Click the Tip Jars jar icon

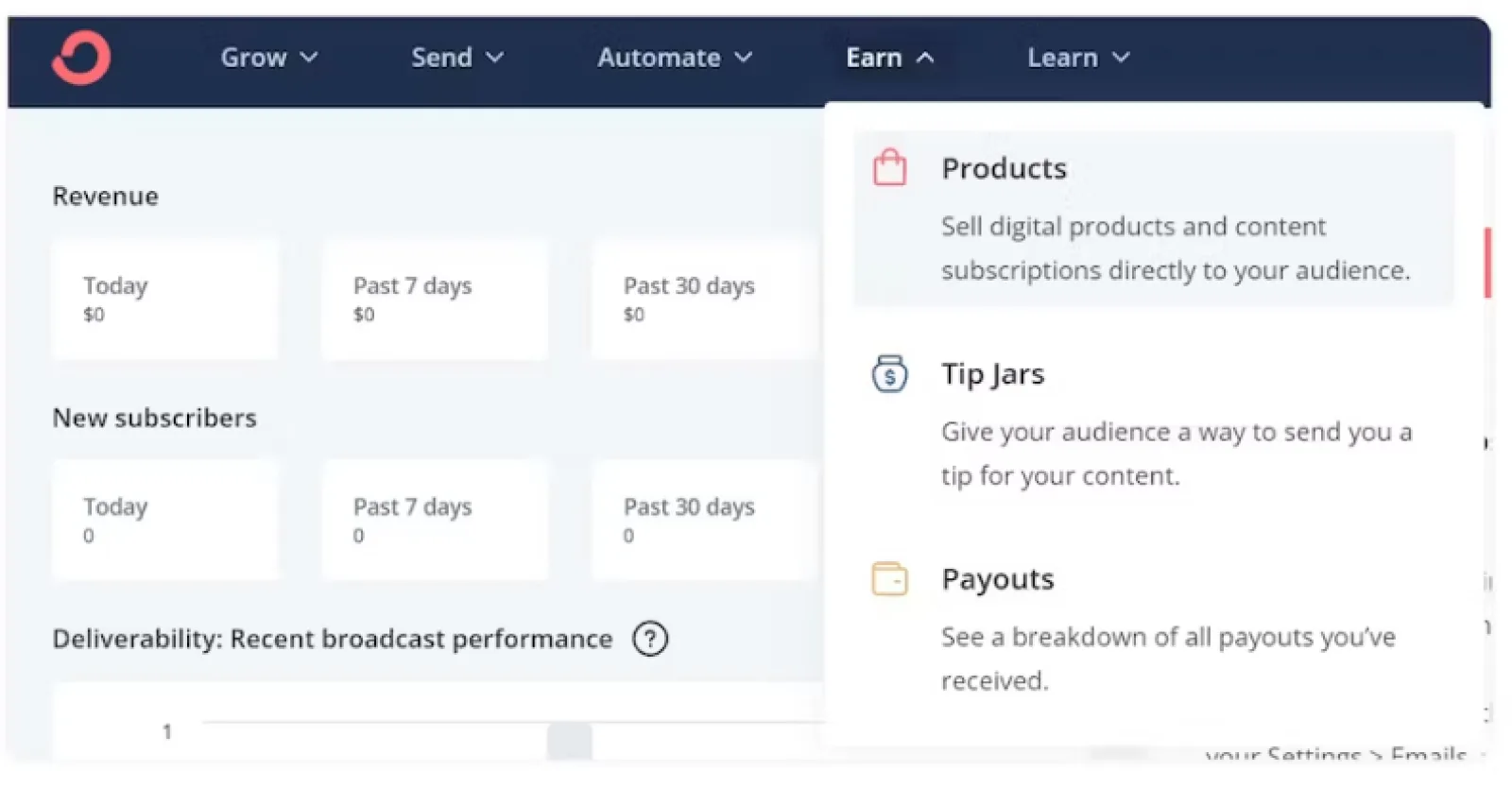pos(888,374)
